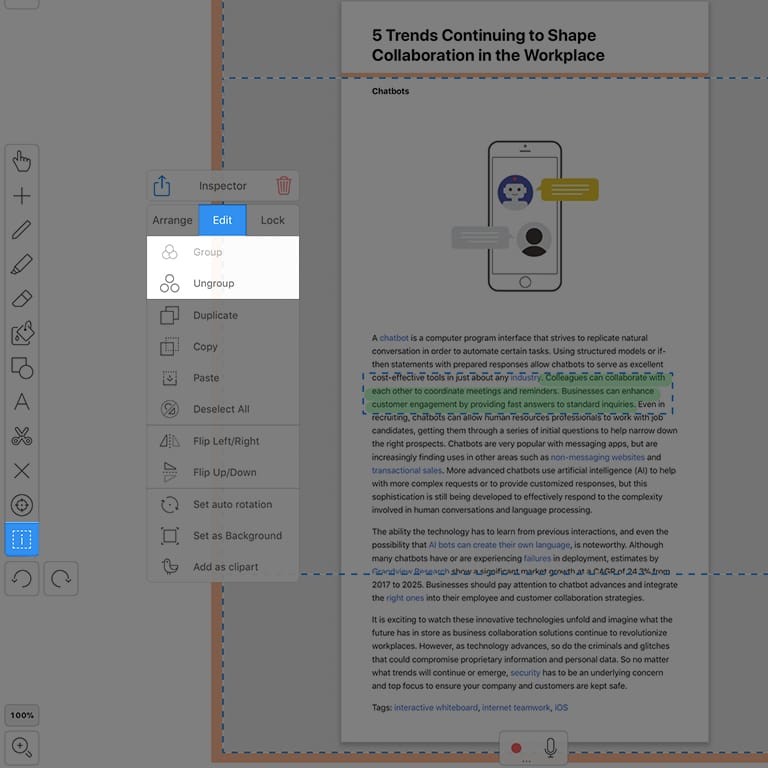Choose Flip Up/Down
The image size is (768, 768).
[223, 472]
